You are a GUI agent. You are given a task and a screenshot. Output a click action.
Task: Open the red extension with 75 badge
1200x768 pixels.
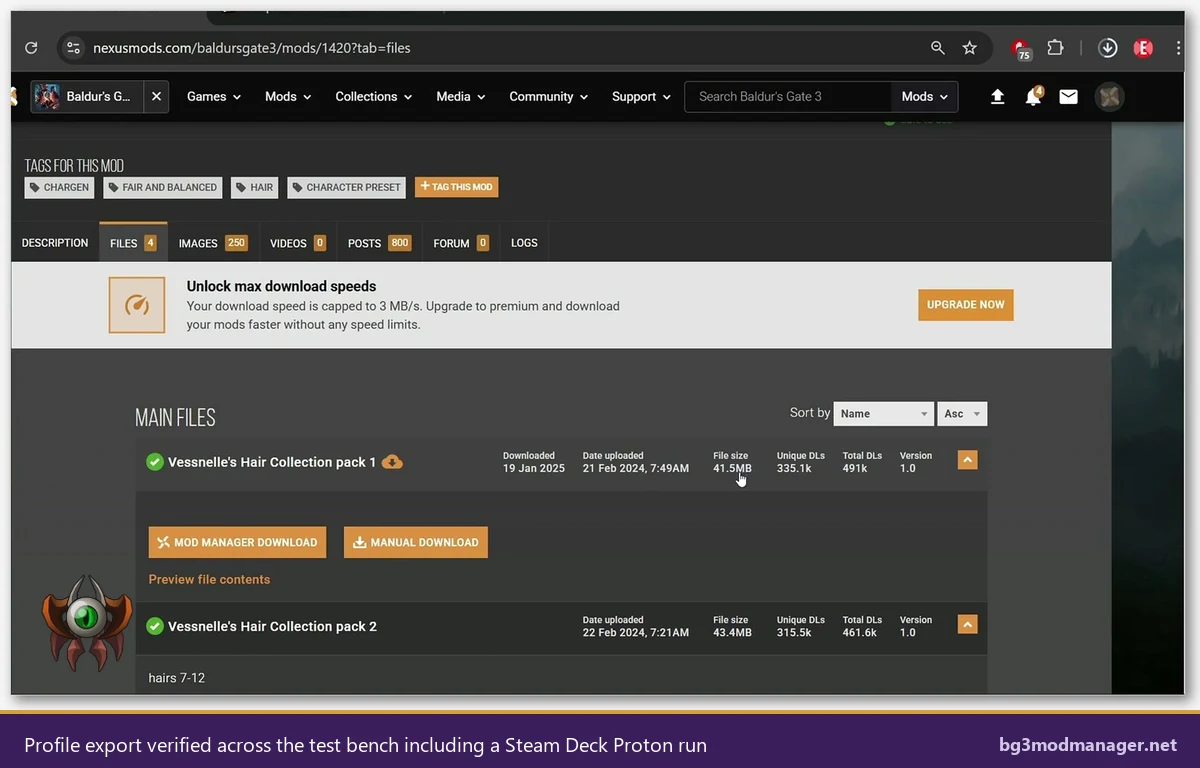pos(1021,49)
